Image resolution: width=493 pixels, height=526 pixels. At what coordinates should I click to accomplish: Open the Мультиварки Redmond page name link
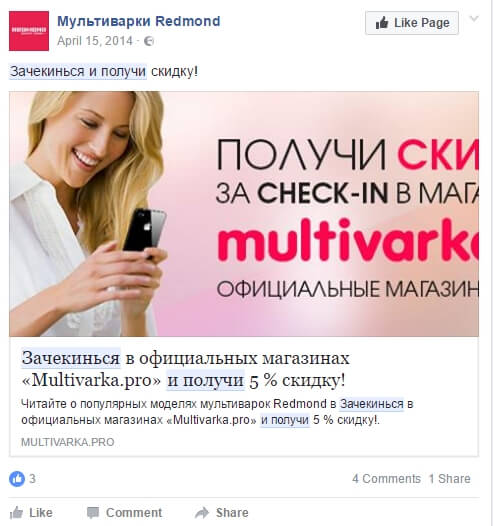[x=139, y=21]
